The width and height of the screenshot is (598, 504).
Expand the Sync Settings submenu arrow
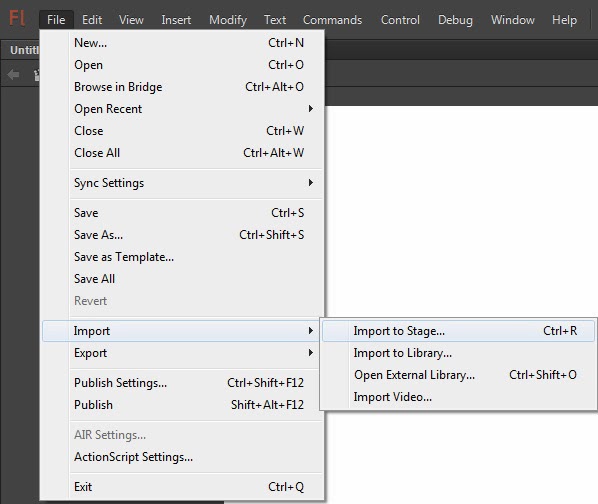[x=311, y=183]
